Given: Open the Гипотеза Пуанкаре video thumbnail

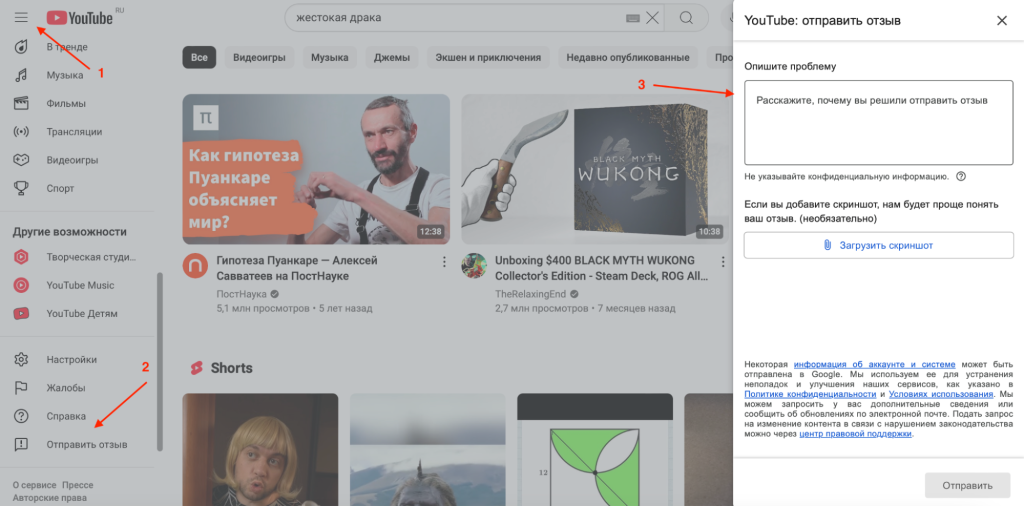Looking at the screenshot, I should (316, 169).
